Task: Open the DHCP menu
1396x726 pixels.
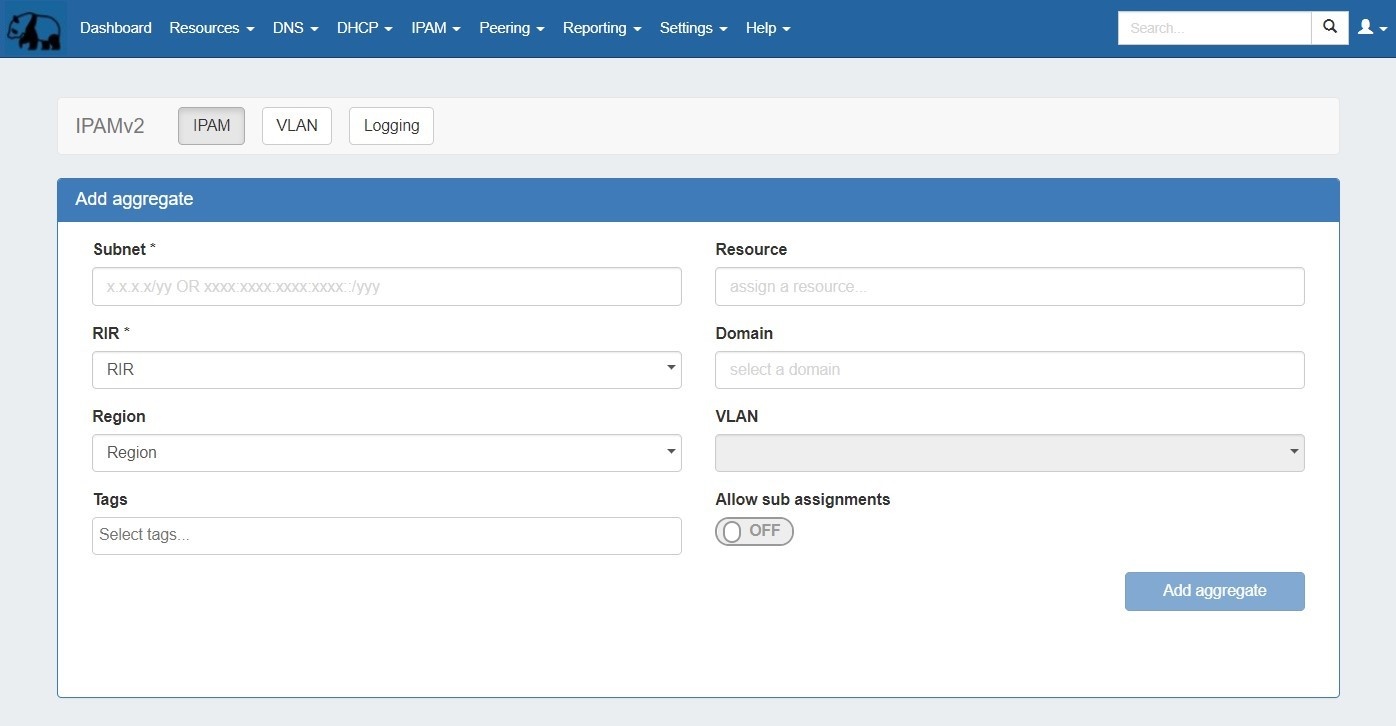Action: (x=364, y=28)
